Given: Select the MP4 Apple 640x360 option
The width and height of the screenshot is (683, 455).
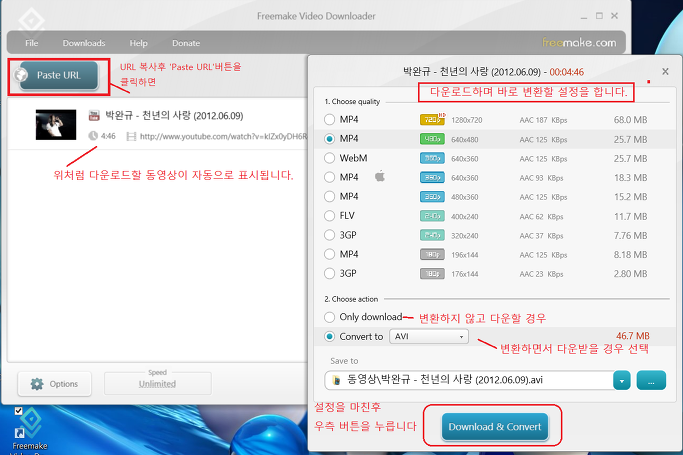Looking at the screenshot, I should pyautogui.click(x=330, y=177).
